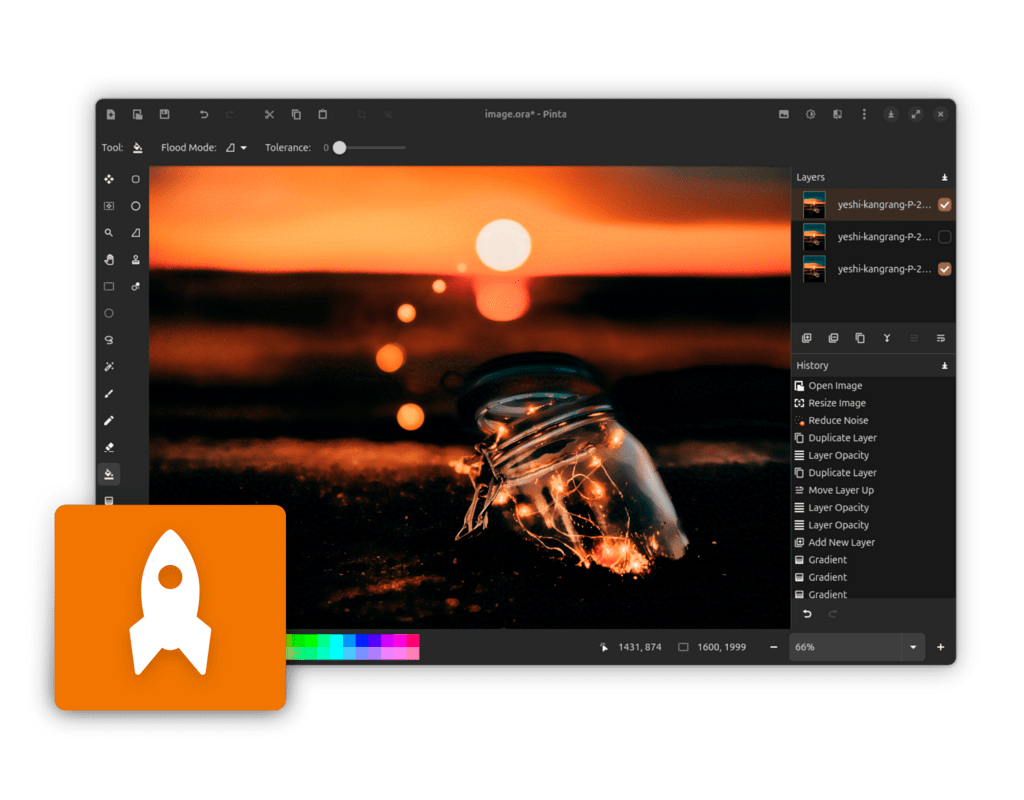Merge layer down in Layers panel
Viewport: 1024px width, 800px height.
click(x=886, y=339)
